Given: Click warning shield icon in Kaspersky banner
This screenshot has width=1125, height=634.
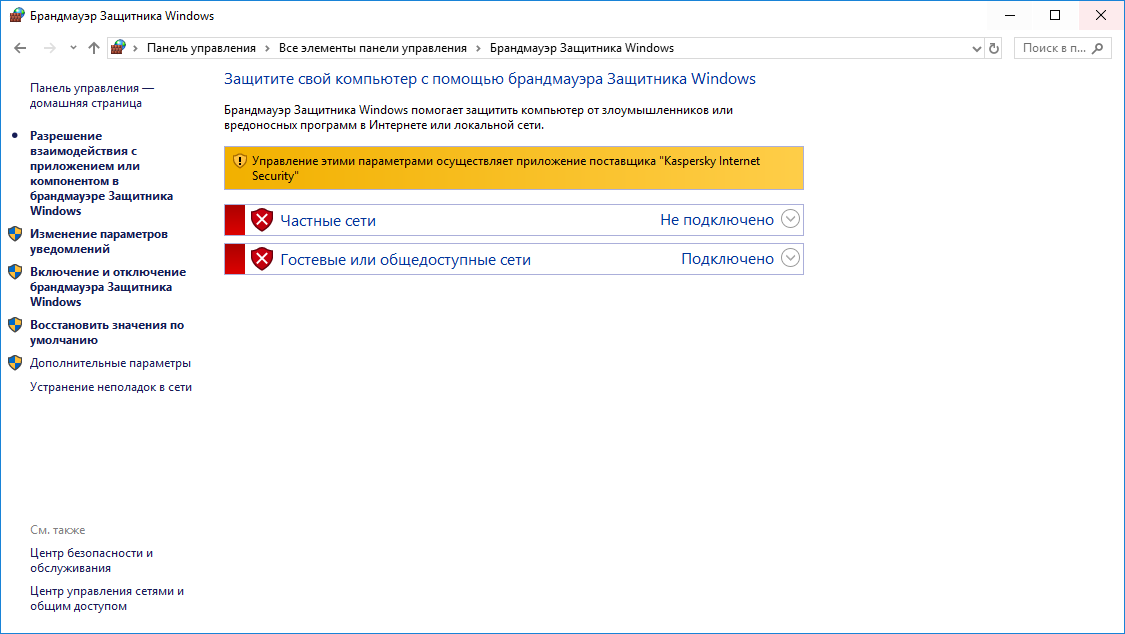Looking at the screenshot, I should click(240, 161).
